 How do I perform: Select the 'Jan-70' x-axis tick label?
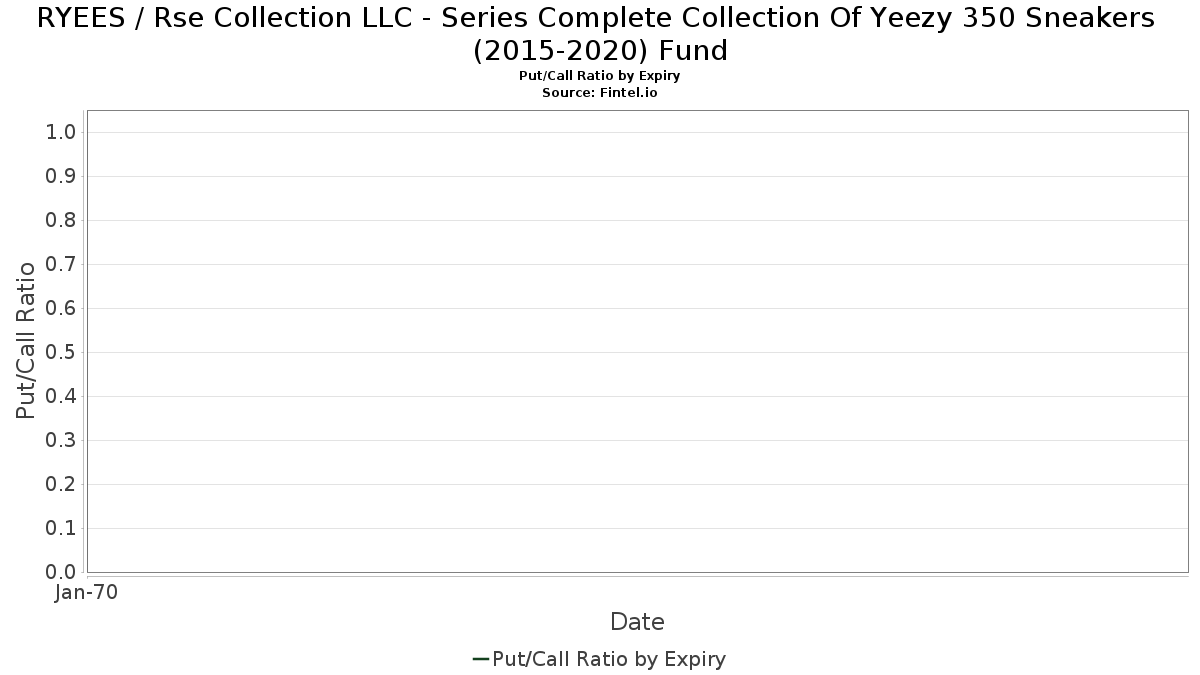(x=87, y=593)
